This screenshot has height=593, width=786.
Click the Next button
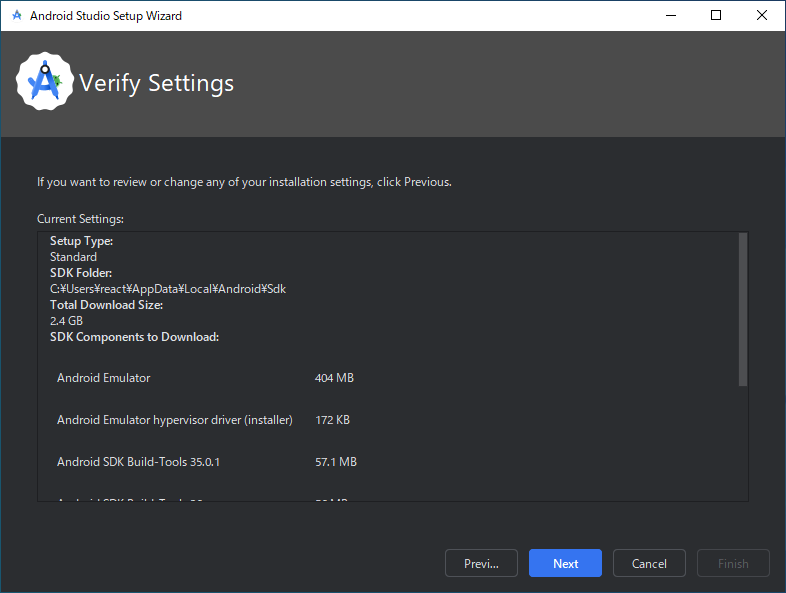coord(565,563)
